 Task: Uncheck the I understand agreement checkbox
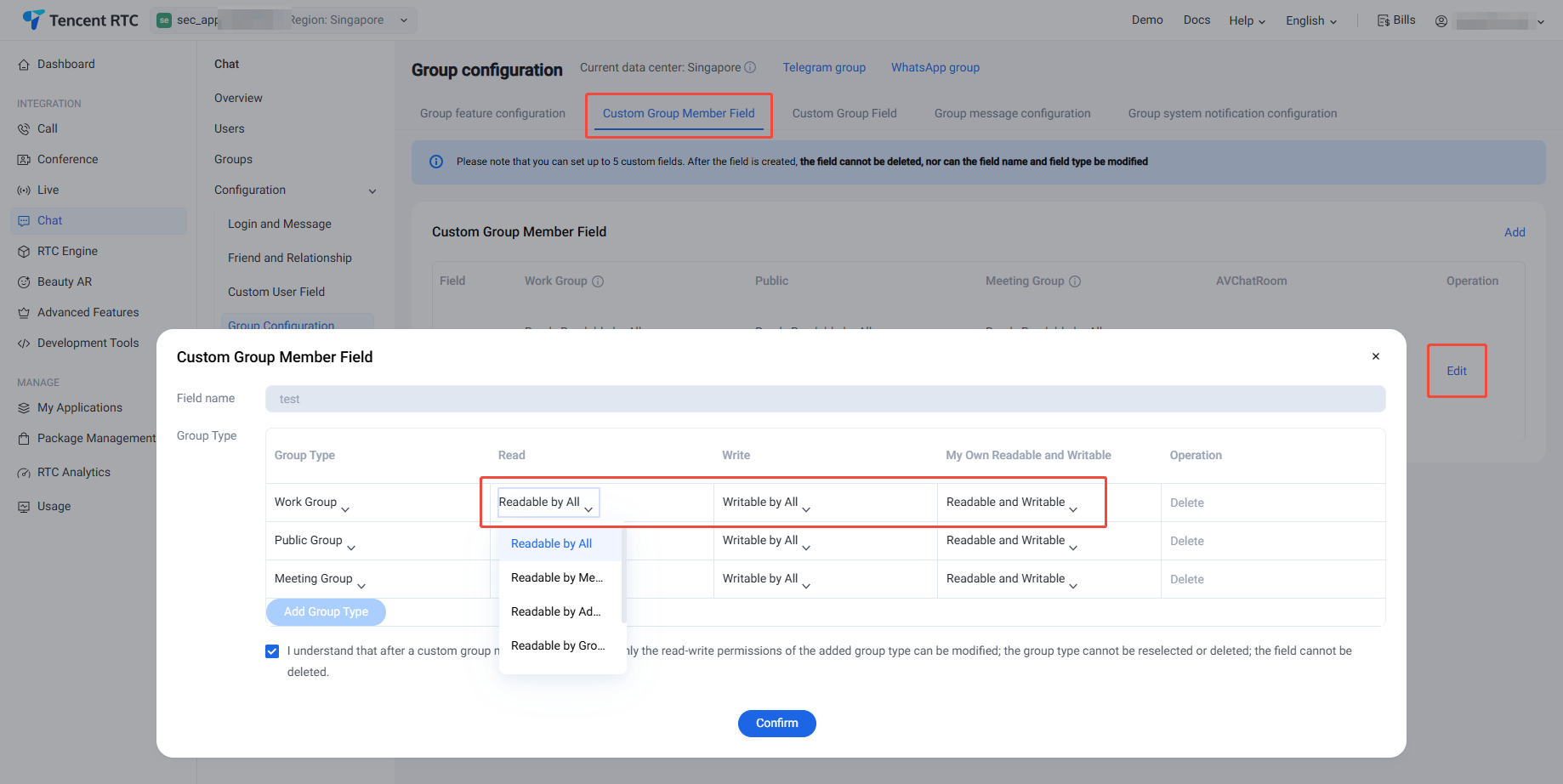pyautogui.click(x=272, y=651)
